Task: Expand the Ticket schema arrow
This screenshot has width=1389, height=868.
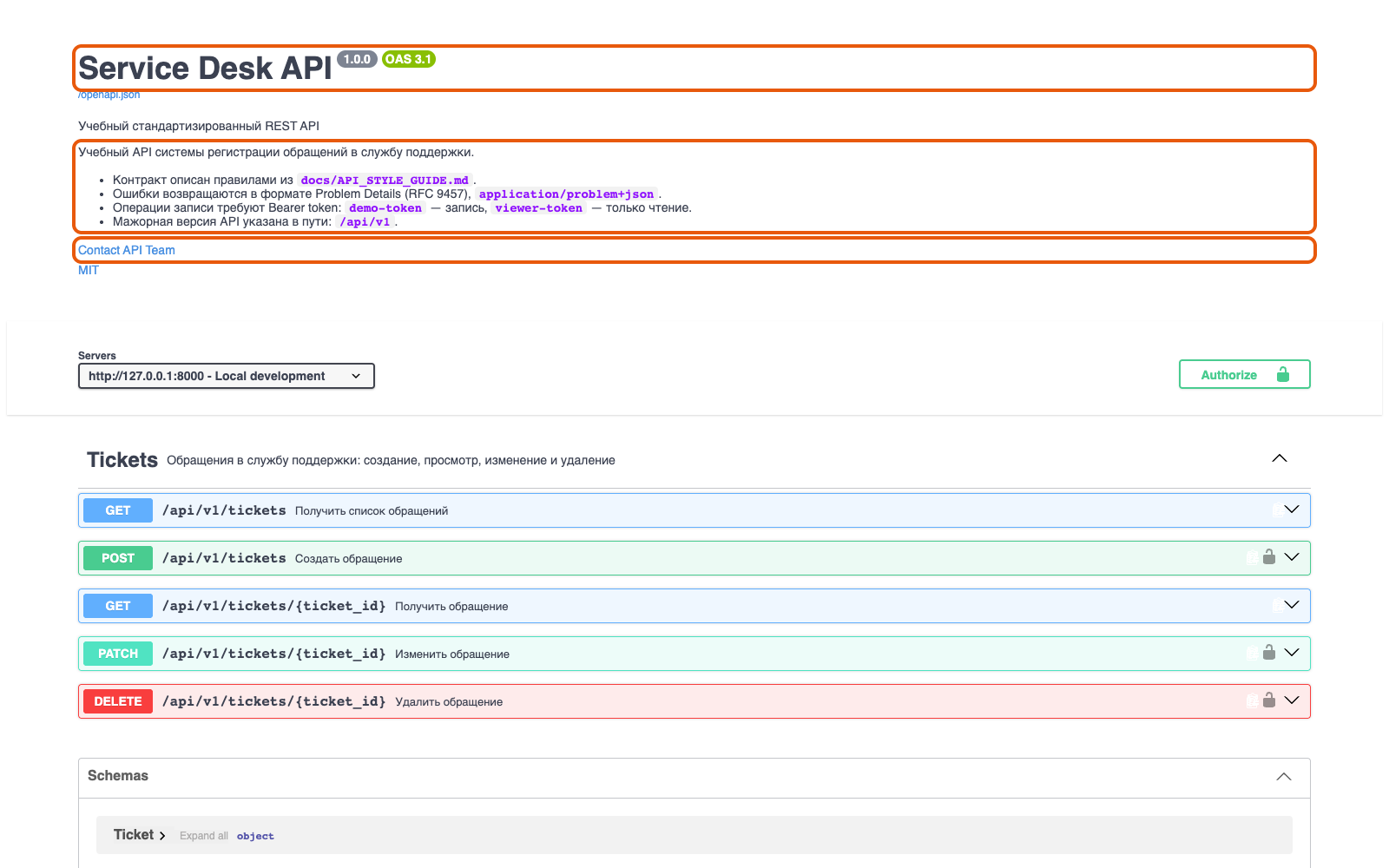Action: point(162,836)
